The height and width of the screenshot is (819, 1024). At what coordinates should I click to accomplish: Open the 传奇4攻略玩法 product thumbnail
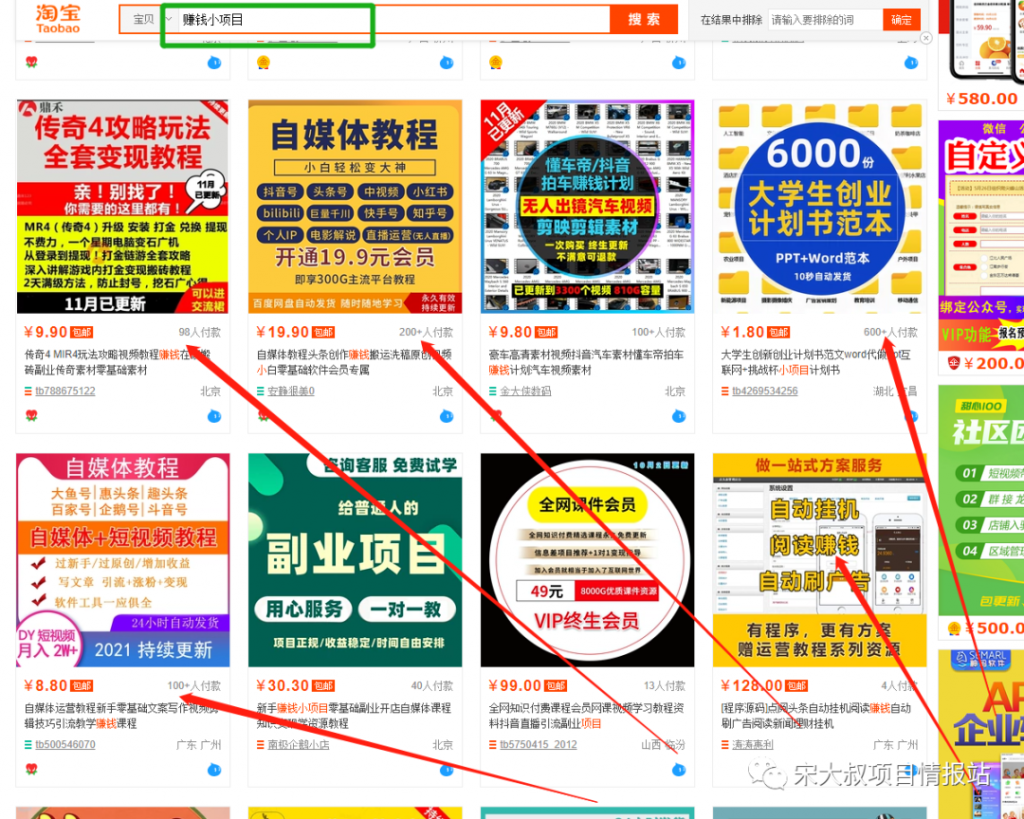(x=123, y=206)
